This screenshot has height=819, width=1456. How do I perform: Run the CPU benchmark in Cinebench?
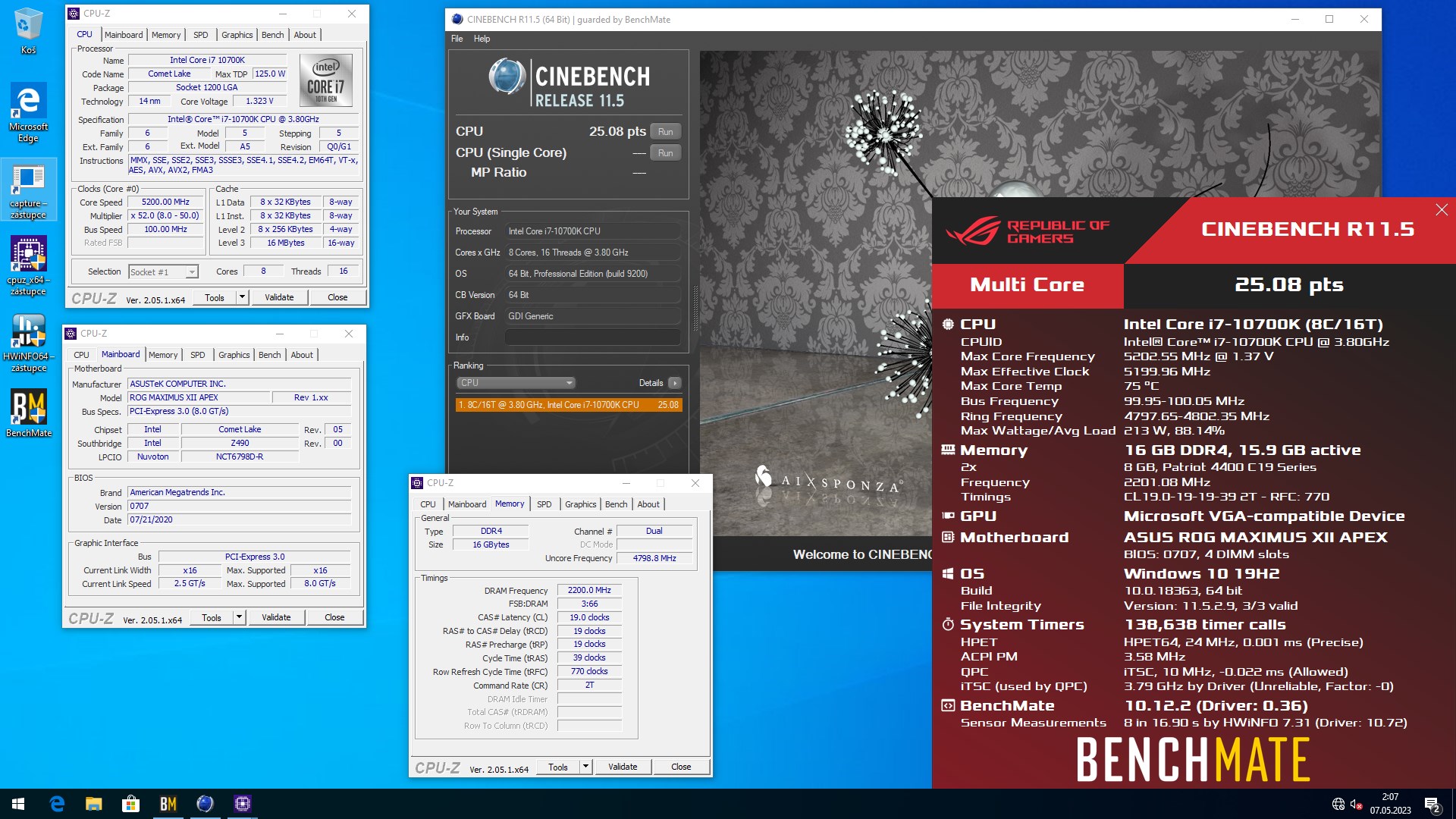(665, 132)
